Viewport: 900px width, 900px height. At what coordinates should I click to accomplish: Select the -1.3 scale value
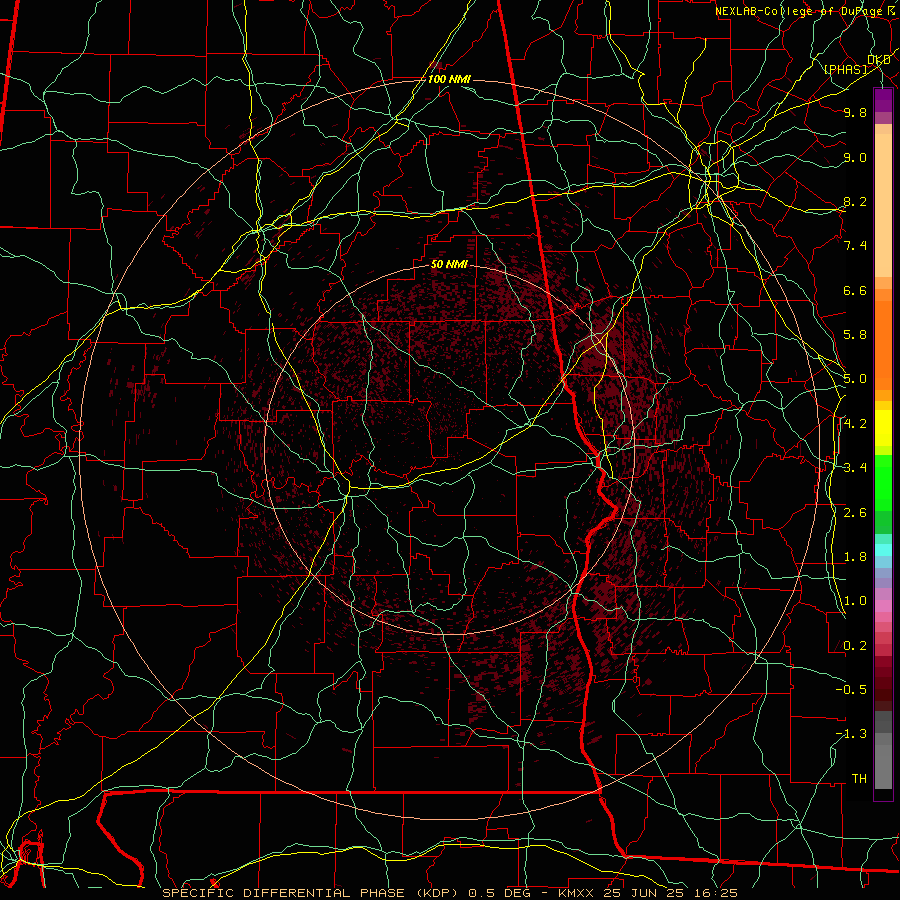[x=851, y=734]
